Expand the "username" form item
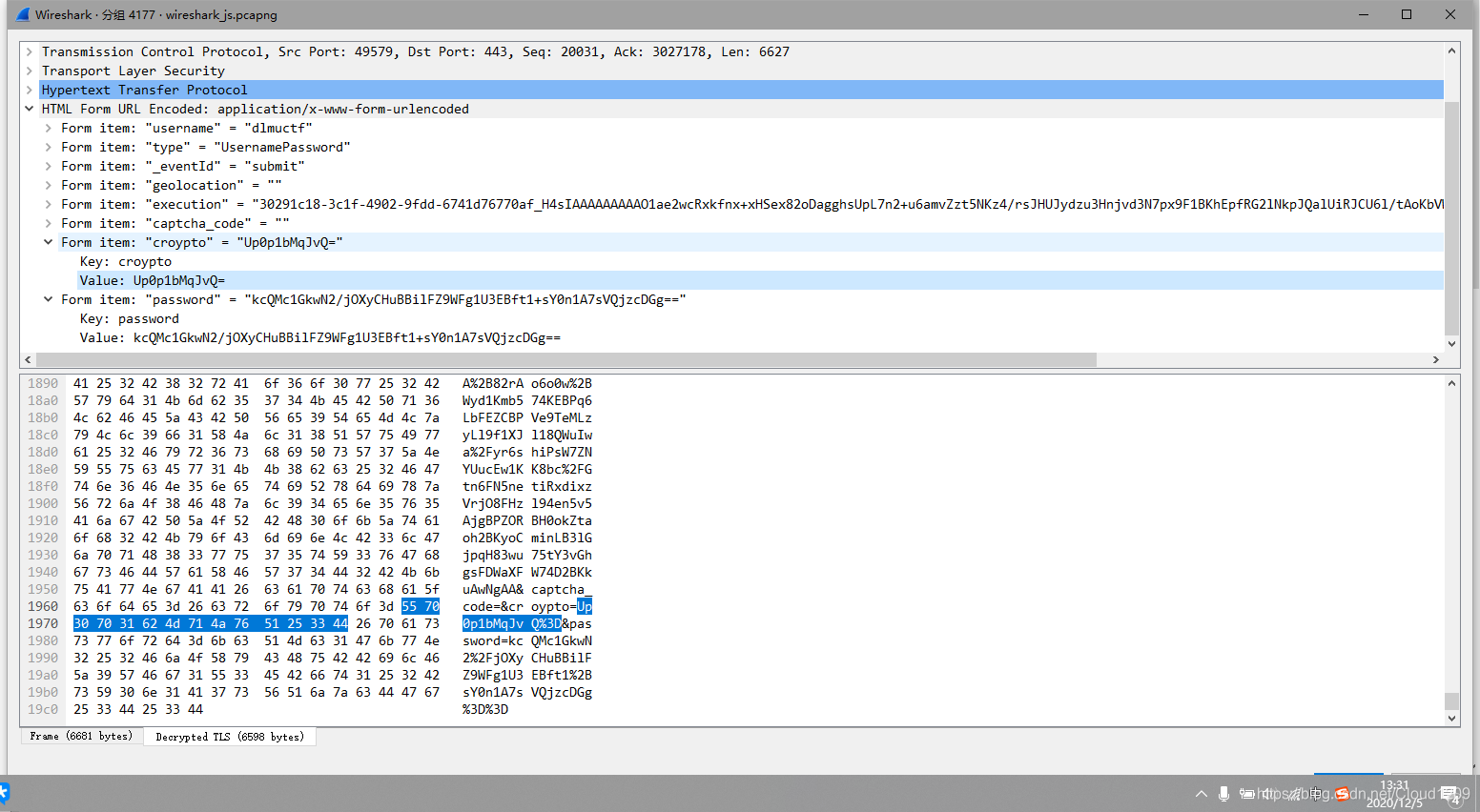Screen dimensions: 1480x812 [x=49, y=128]
